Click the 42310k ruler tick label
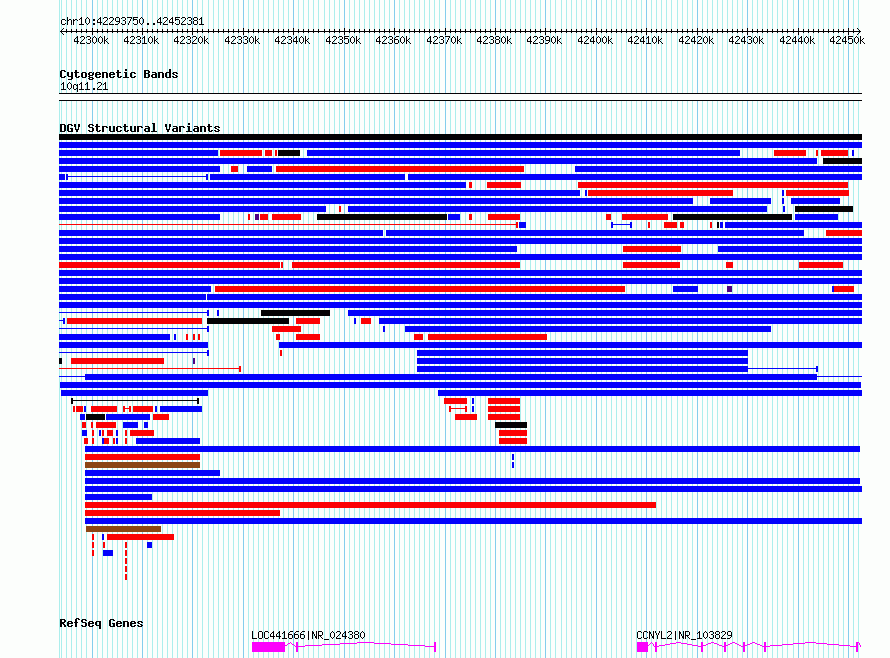Image resolution: width=890 pixels, height=658 pixels. 141,40
